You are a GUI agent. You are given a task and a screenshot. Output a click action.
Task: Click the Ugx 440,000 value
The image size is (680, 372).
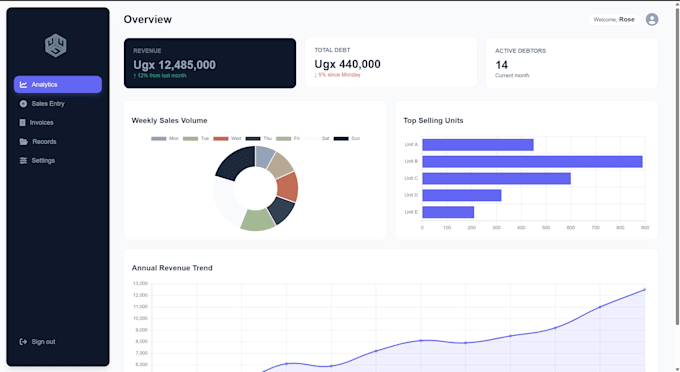click(347, 64)
